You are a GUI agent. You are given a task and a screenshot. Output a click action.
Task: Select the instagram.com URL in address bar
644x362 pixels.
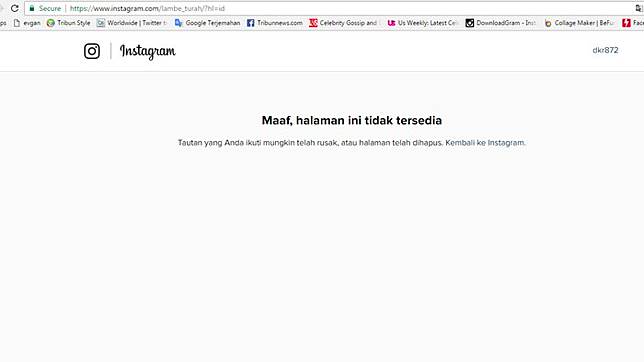(147, 8)
